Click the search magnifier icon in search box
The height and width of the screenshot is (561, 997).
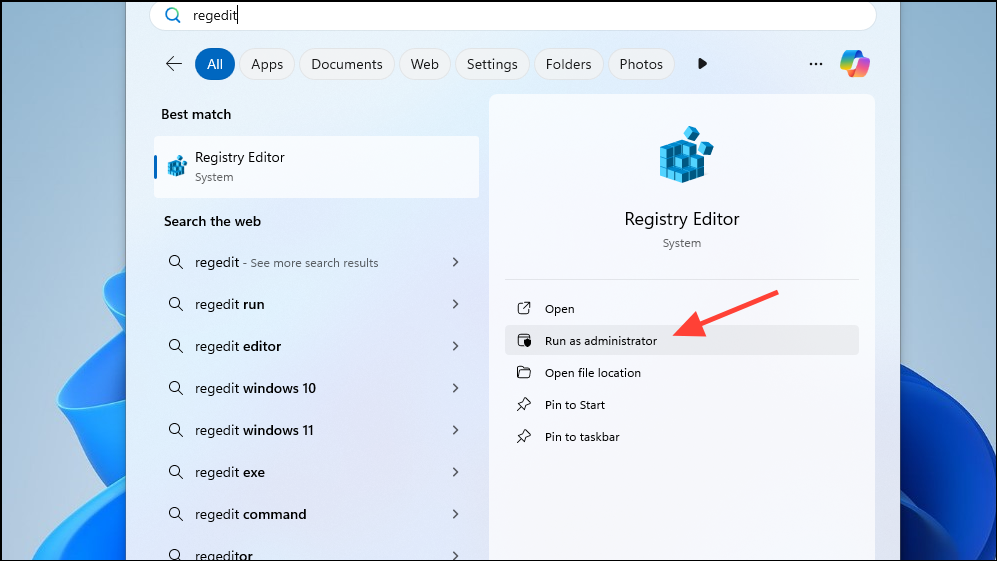pyautogui.click(x=173, y=15)
